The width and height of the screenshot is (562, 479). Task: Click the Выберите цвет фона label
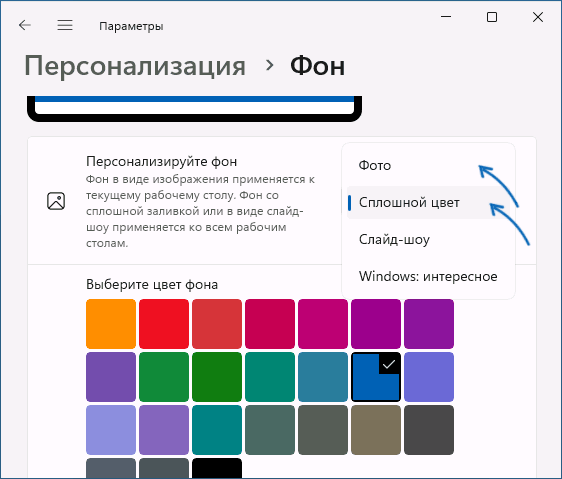(x=152, y=284)
